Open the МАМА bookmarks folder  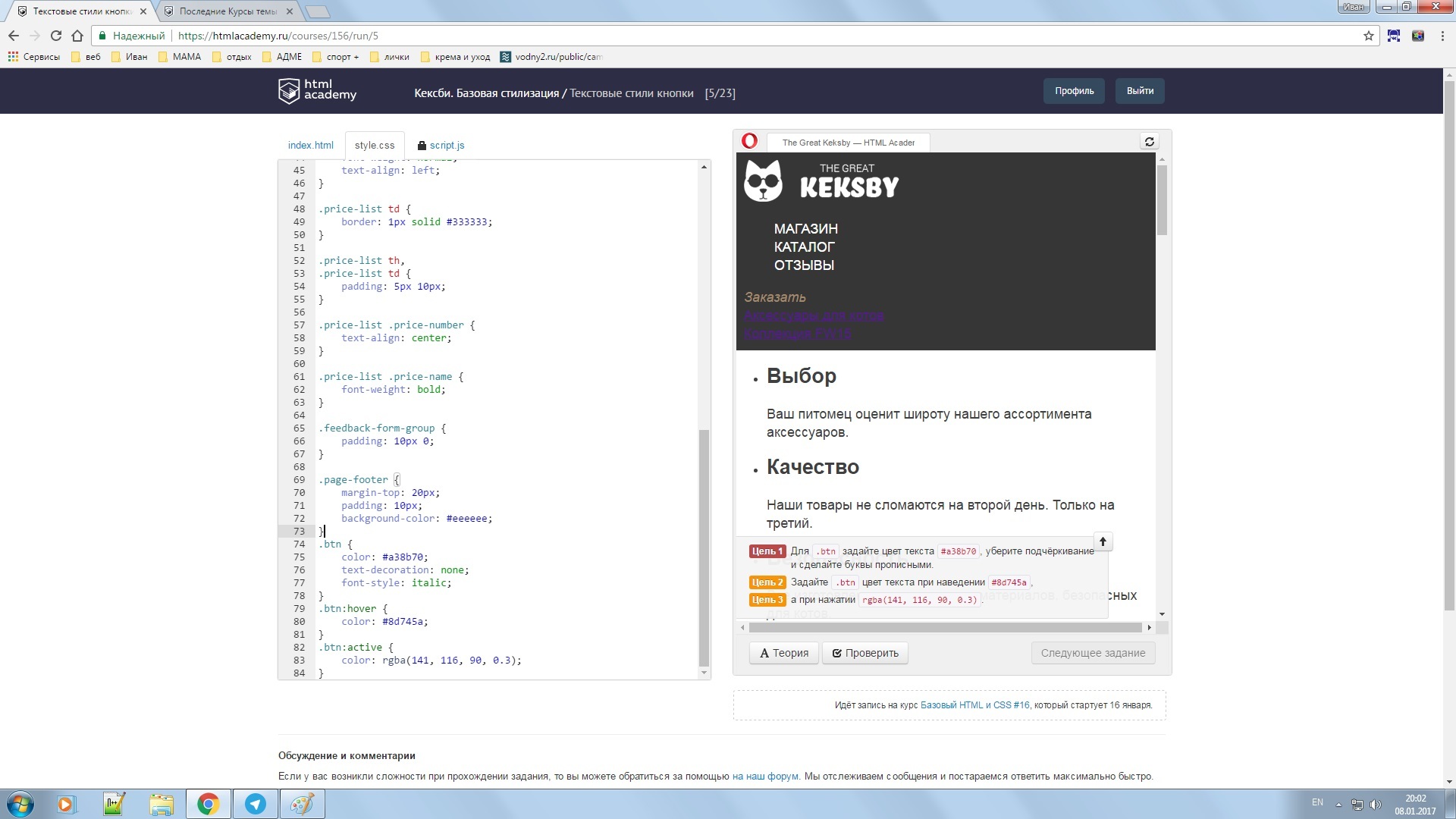[180, 57]
